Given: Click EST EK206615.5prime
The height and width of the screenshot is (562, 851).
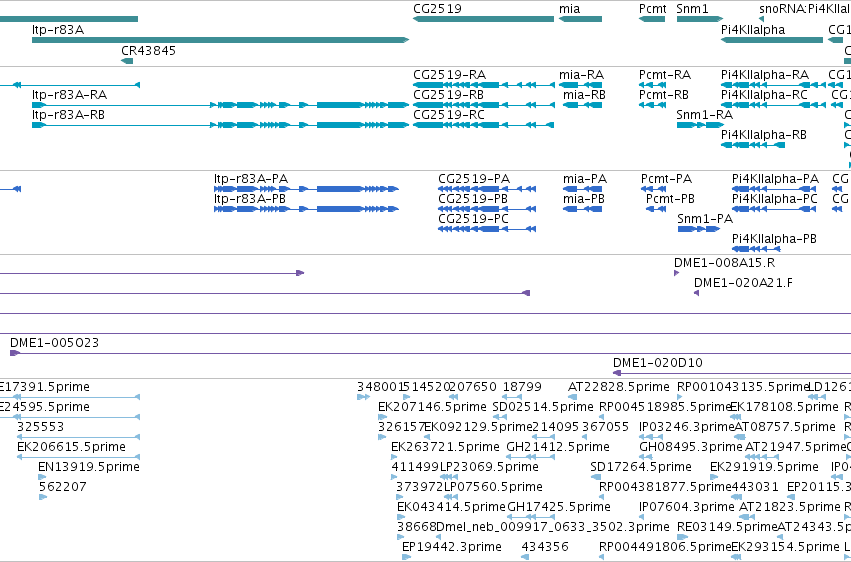Looking at the screenshot, I should (78, 457).
